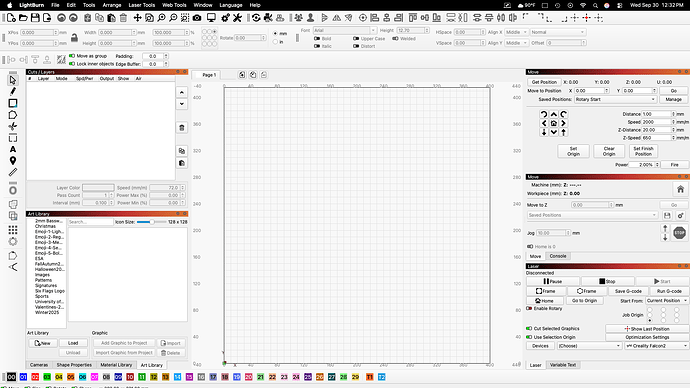Open Saved Positions Rotary Start dropdown
Image resolution: width=690 pixels, height=388 pixels.
point(616,99)
